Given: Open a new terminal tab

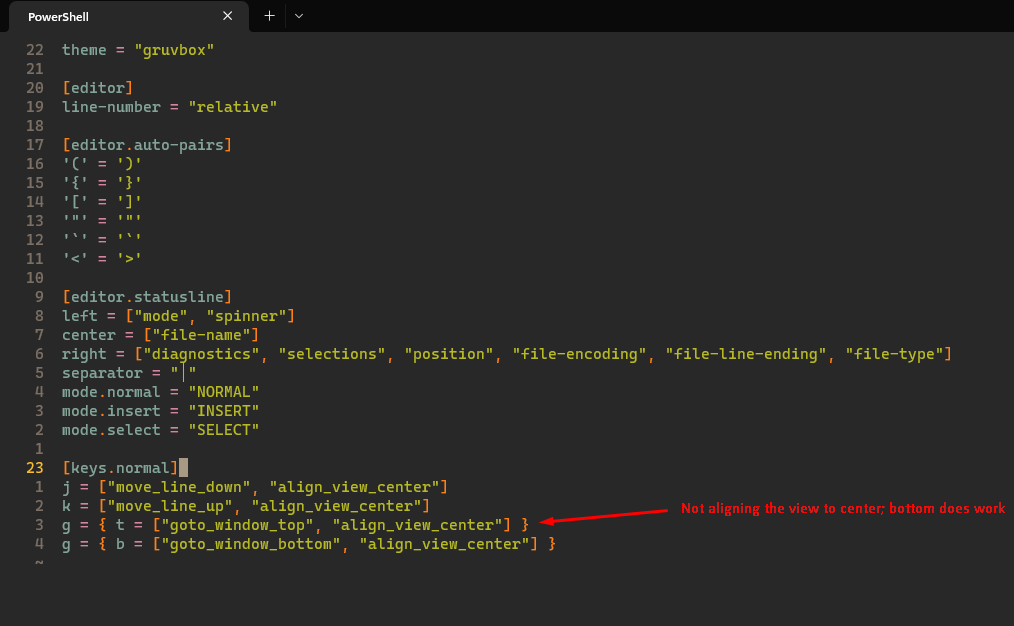Looking at the screenshot, I should pos(269,16).
